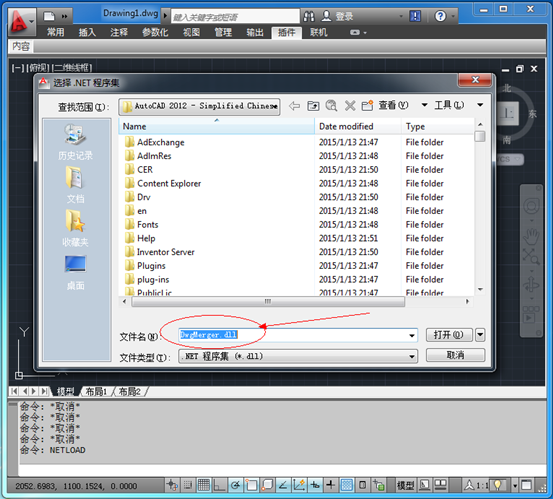Click the 取消 button
The height and width of the screenshot is (499, 553).
click(x=455, y=355)
